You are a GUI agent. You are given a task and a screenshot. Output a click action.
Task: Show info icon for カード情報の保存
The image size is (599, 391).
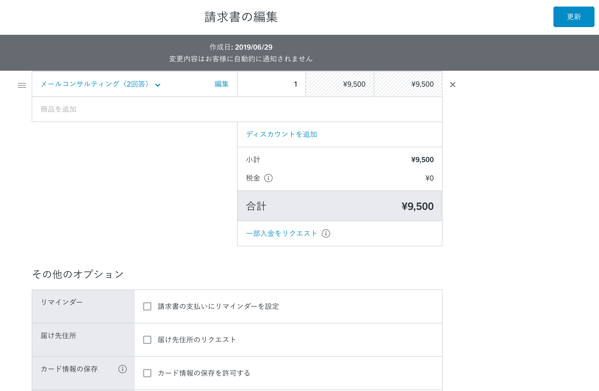[x=122, y=369]
